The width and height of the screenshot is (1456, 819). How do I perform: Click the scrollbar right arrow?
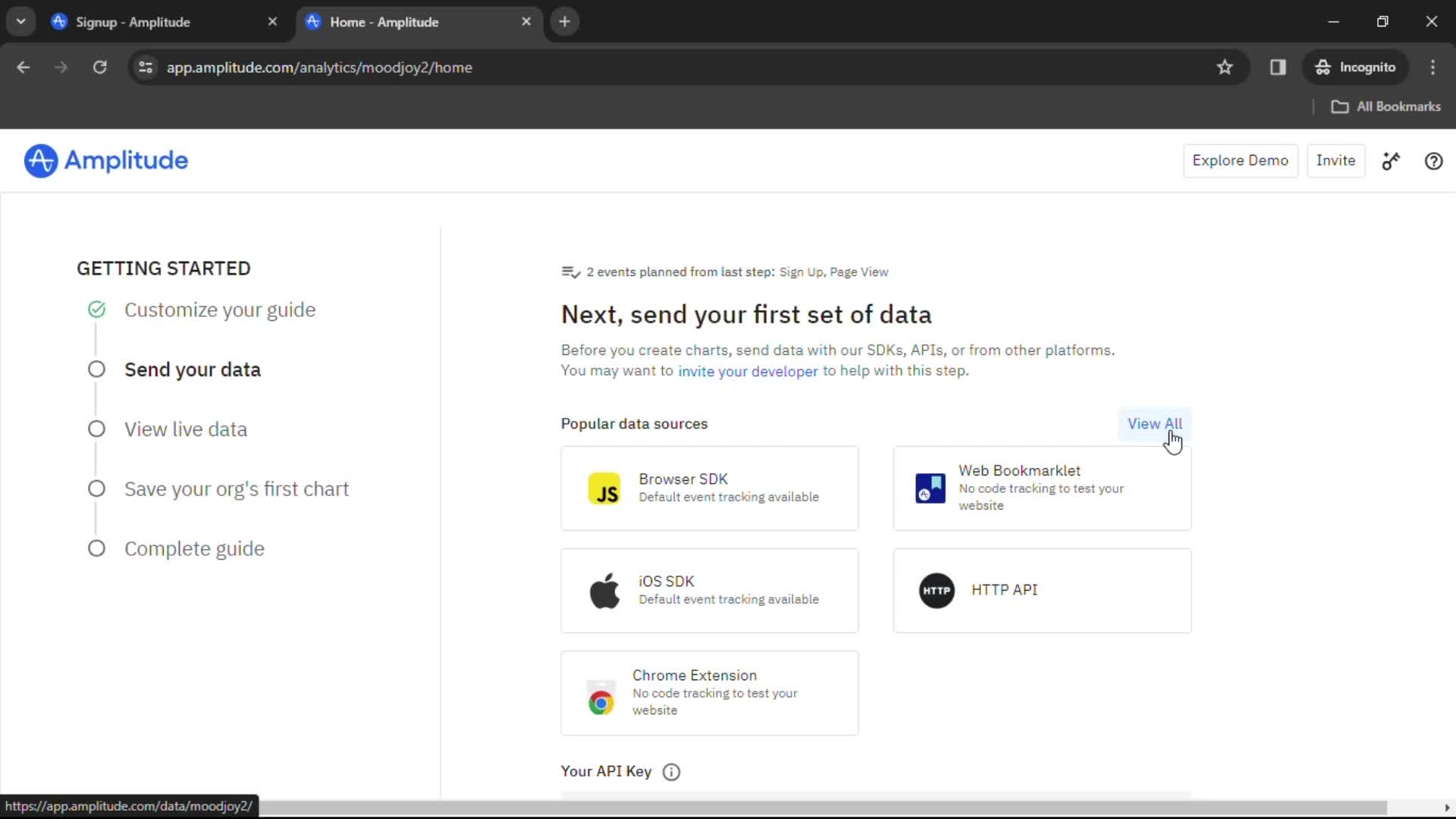coord(1447,808)
